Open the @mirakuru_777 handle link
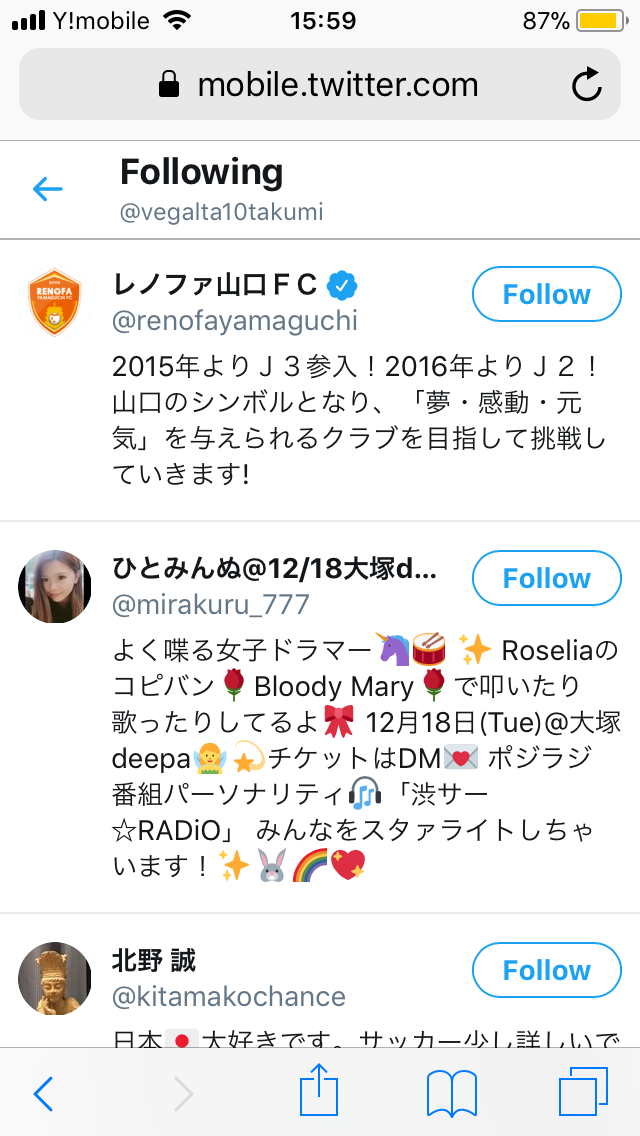The width and height of the screenshot is (640, 1136). 211,605
